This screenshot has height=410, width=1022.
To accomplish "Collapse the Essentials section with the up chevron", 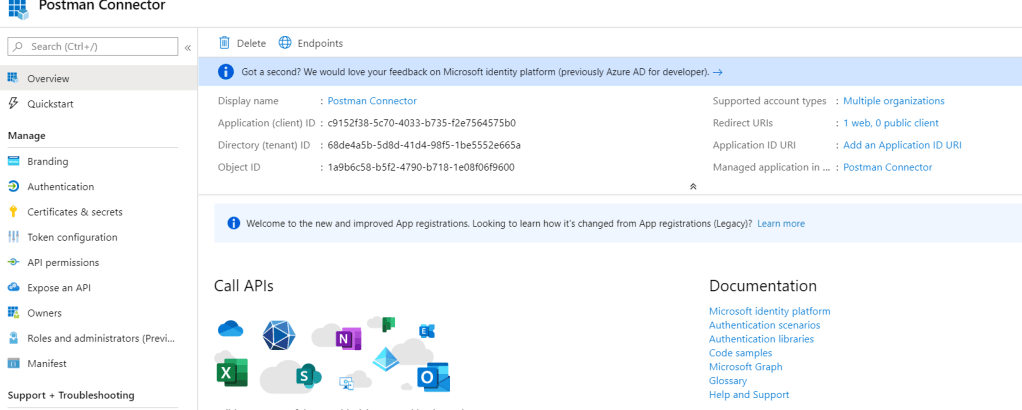I will click(x=693, y=187).
